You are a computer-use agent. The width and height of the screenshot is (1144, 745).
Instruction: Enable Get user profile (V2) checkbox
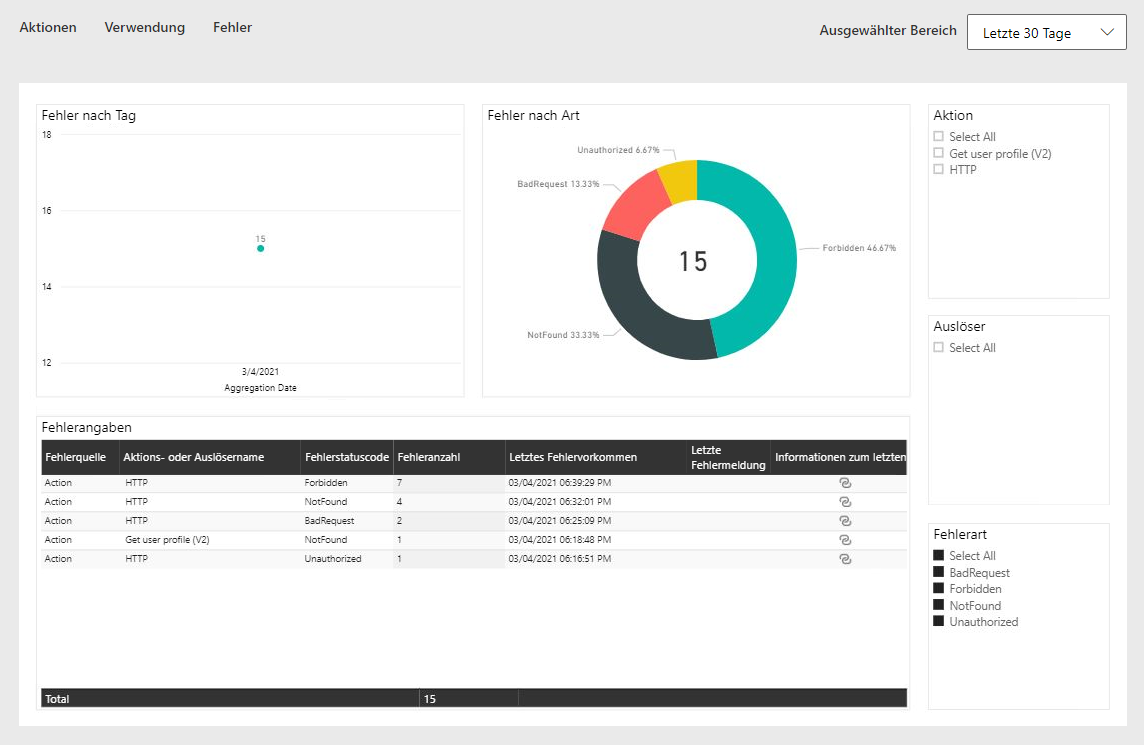938,153
